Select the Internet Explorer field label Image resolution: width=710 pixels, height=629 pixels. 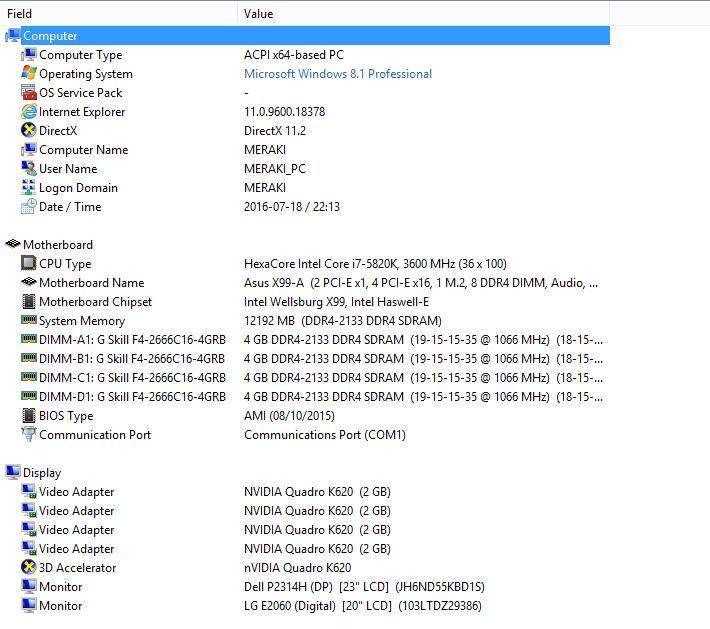point(82,112)
